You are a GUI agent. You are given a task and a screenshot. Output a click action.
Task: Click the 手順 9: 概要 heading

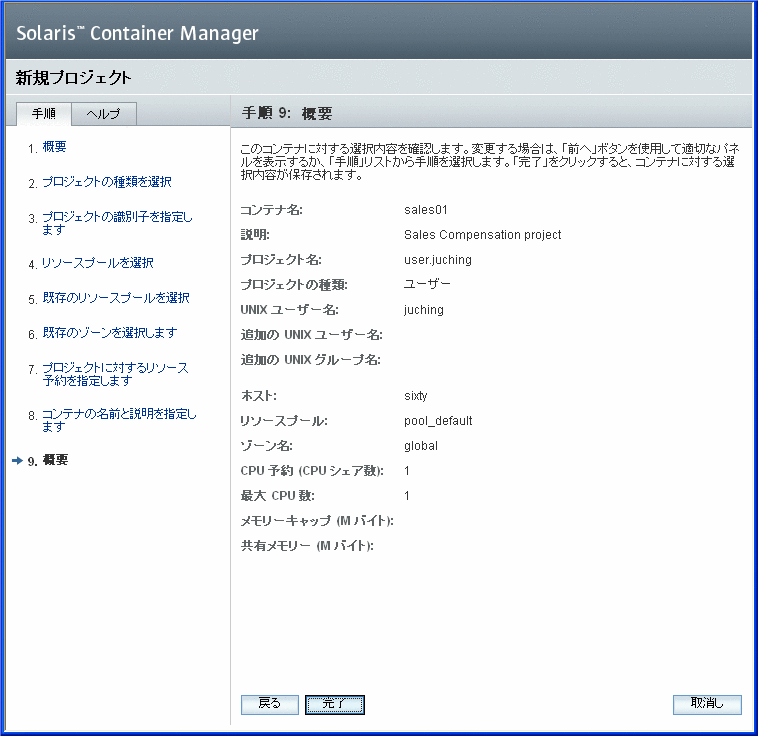(x=287, y=114)
